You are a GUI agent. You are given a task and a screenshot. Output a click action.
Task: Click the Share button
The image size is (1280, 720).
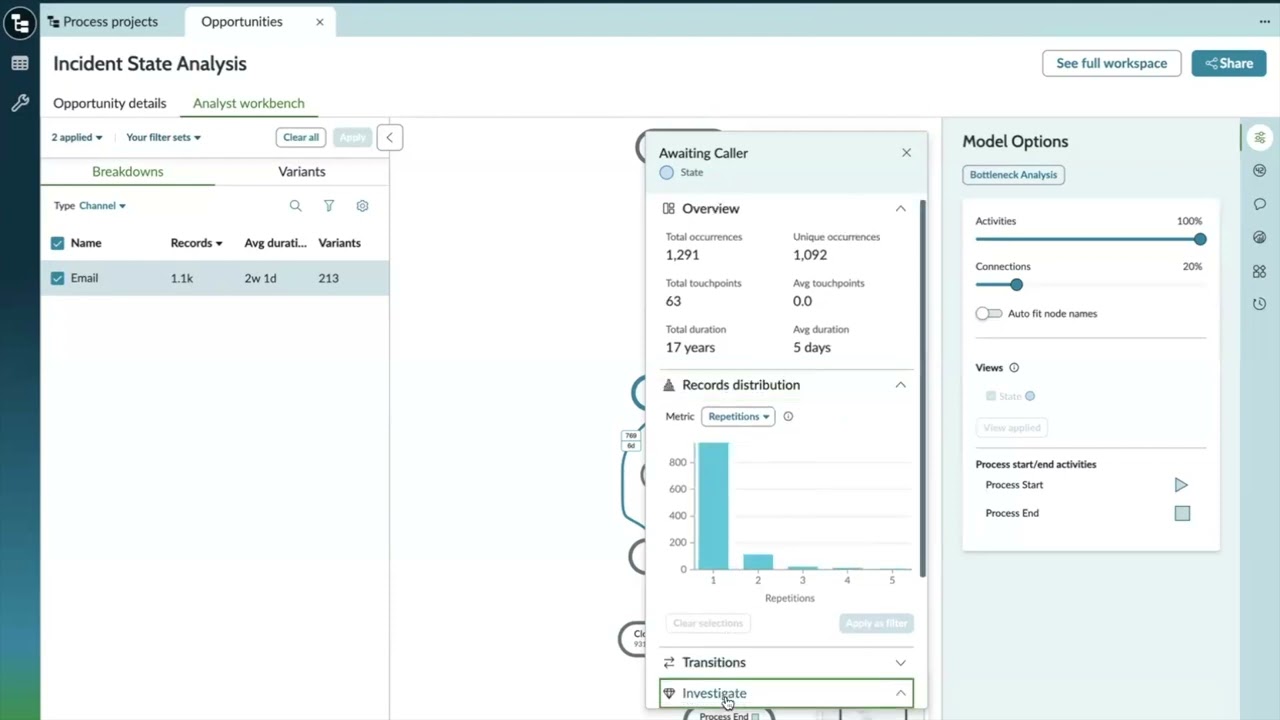(1229, 63)
